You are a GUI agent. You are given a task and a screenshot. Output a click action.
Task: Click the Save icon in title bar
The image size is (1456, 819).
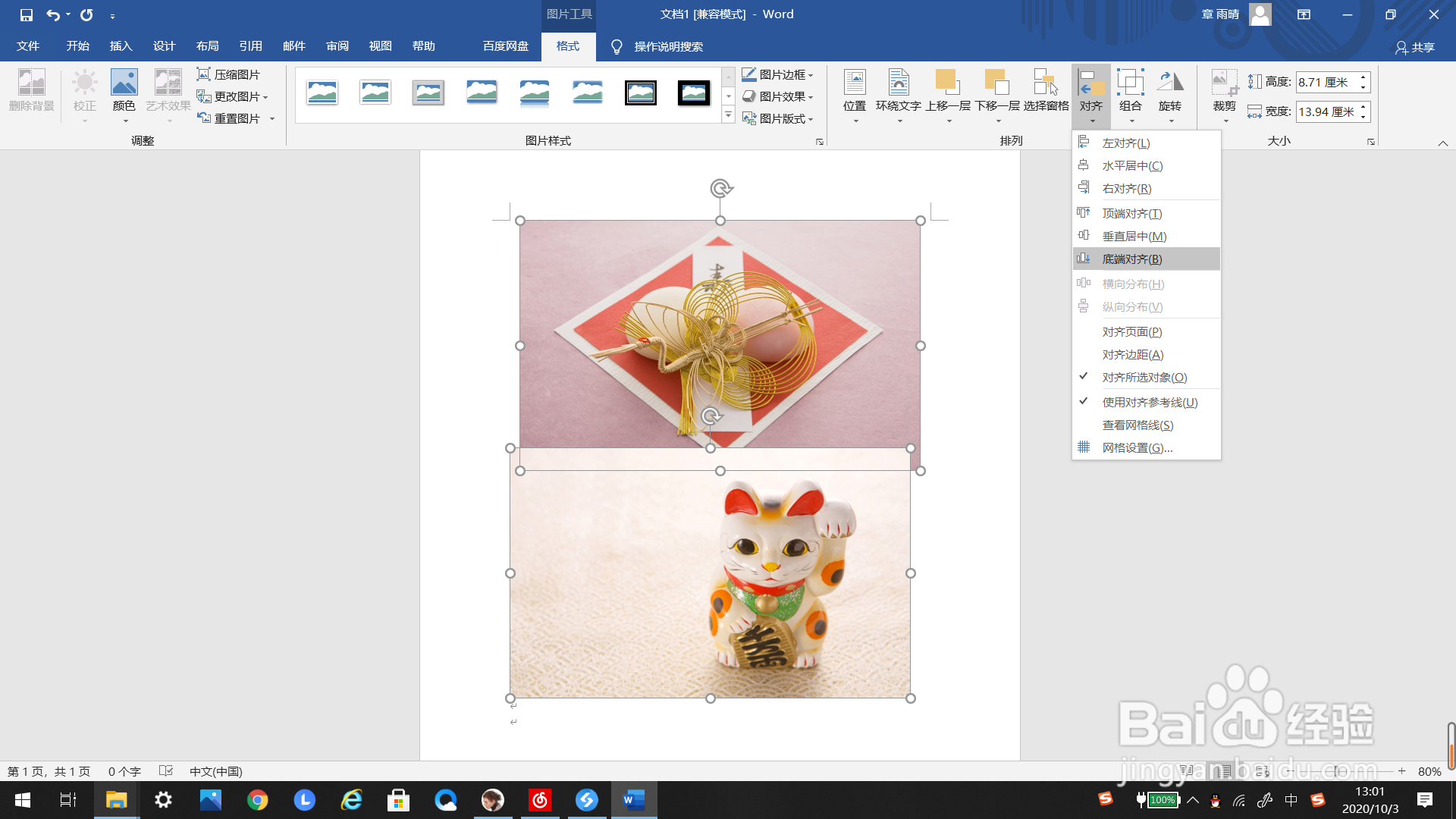click(27, 14)
